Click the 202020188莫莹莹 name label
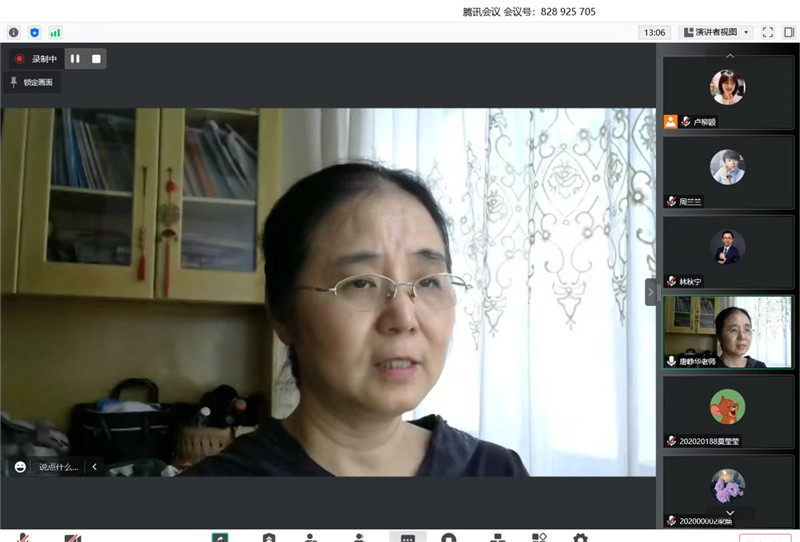Image resolution: width=800 pixels, height=542 pixels. point(709,441)
